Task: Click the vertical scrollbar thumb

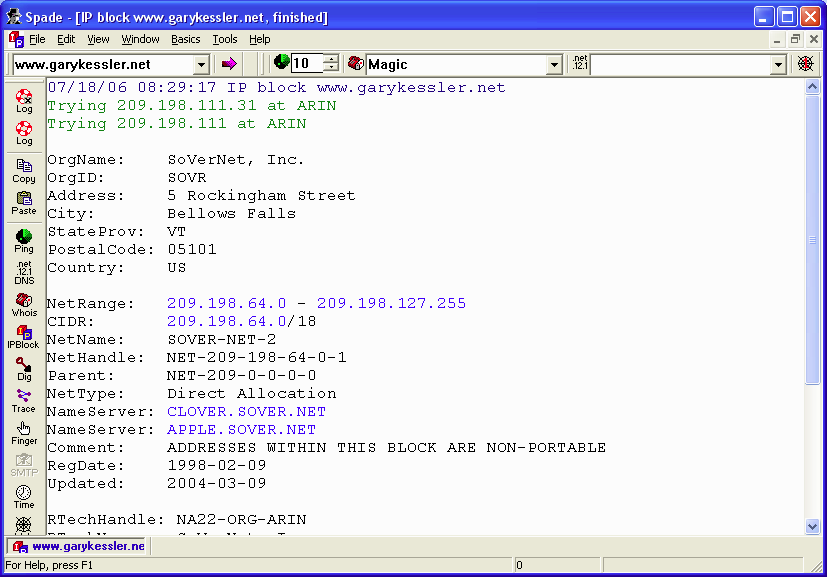Action: pyautogui.click(x=812, y=240)
